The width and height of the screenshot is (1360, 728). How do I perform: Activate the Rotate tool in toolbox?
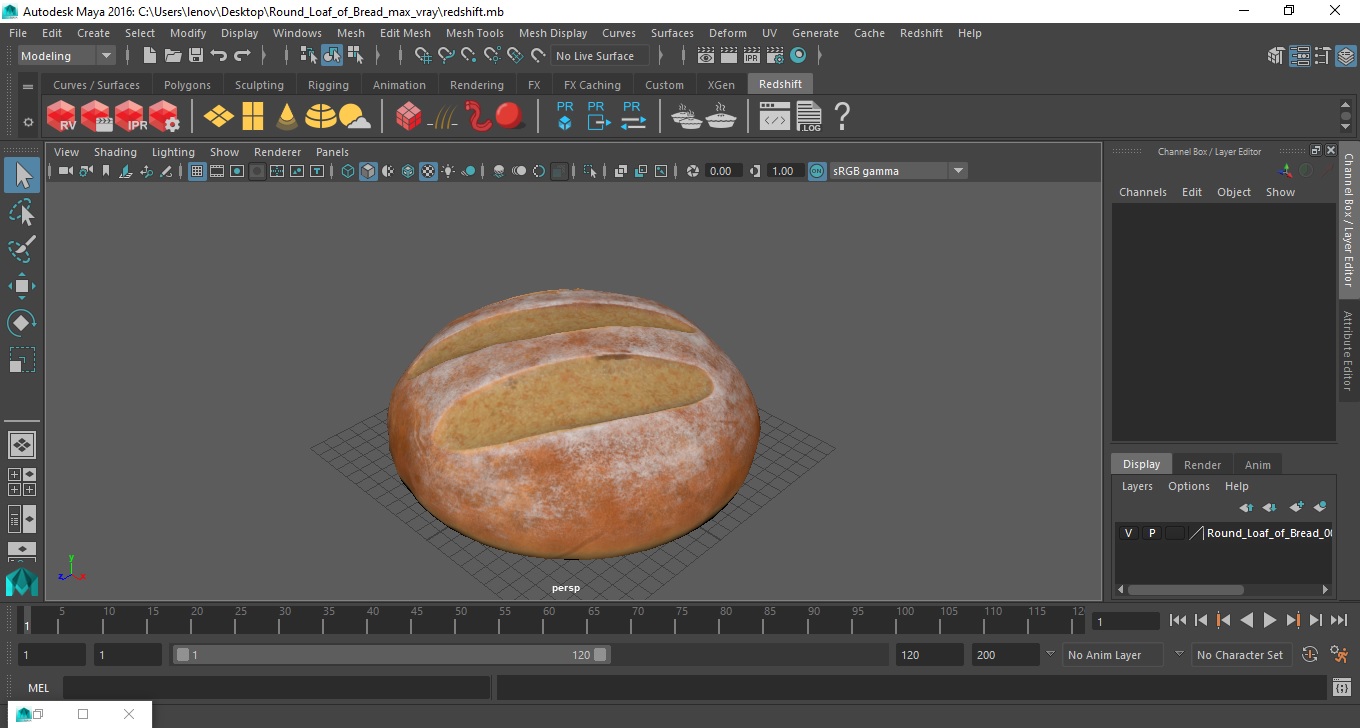(x=22, y=323)
